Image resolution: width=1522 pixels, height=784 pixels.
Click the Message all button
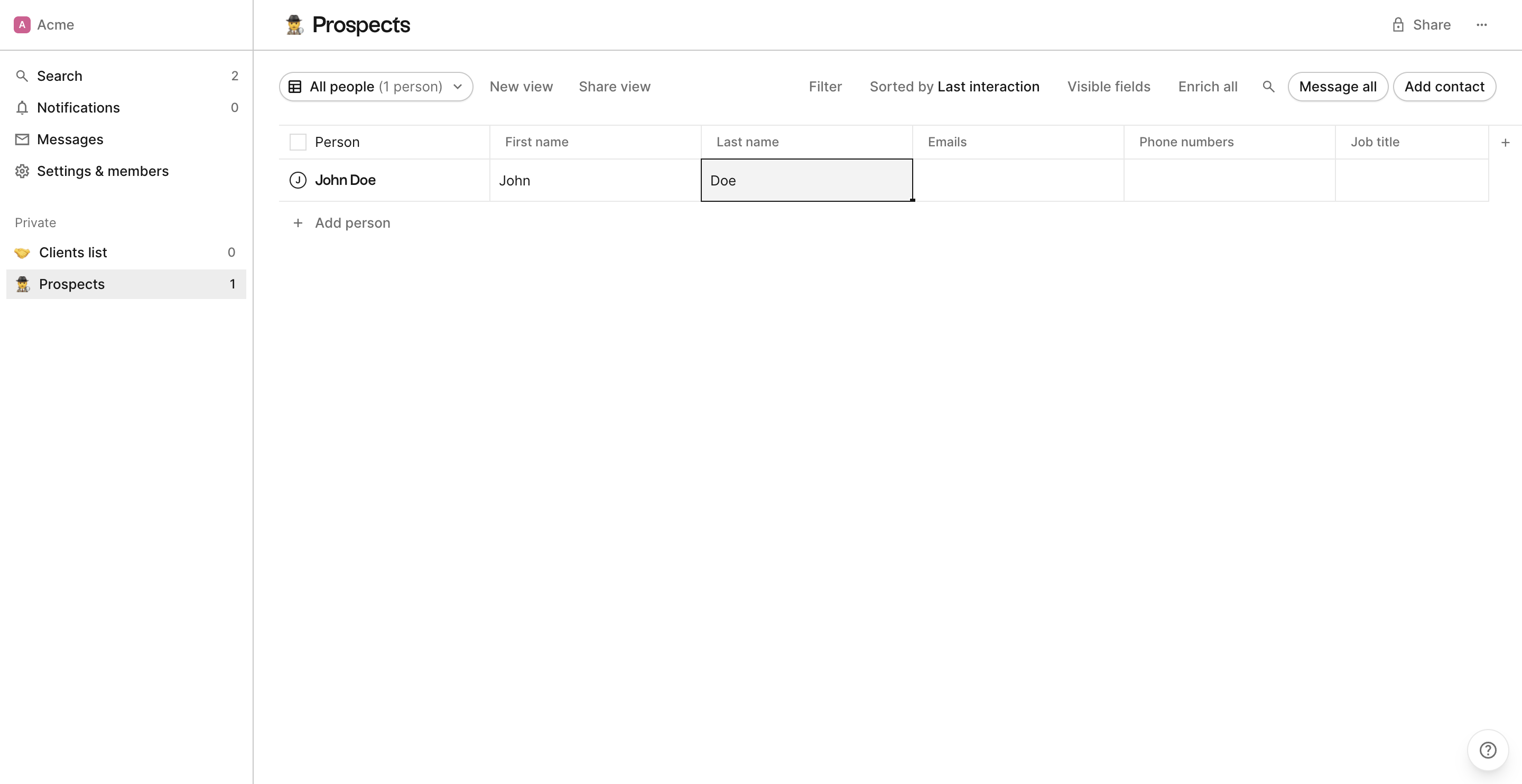pyautogui.click(x=1338, y=86)
